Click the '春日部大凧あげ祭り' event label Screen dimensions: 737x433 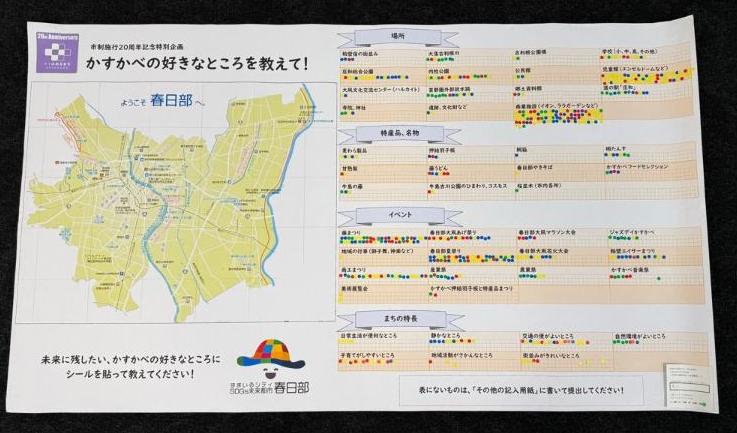[453, 232]
